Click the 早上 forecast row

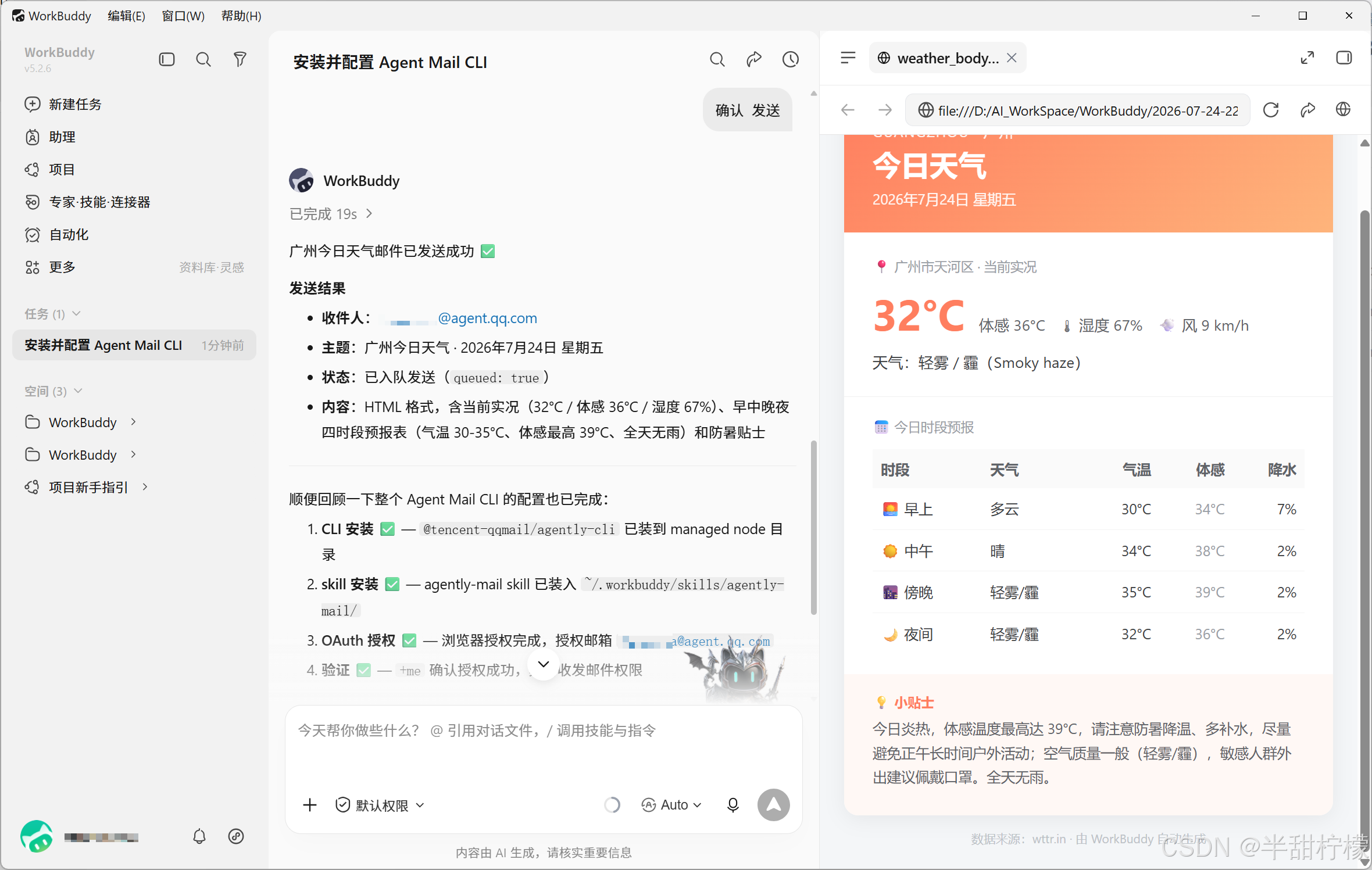point(1088,509)
